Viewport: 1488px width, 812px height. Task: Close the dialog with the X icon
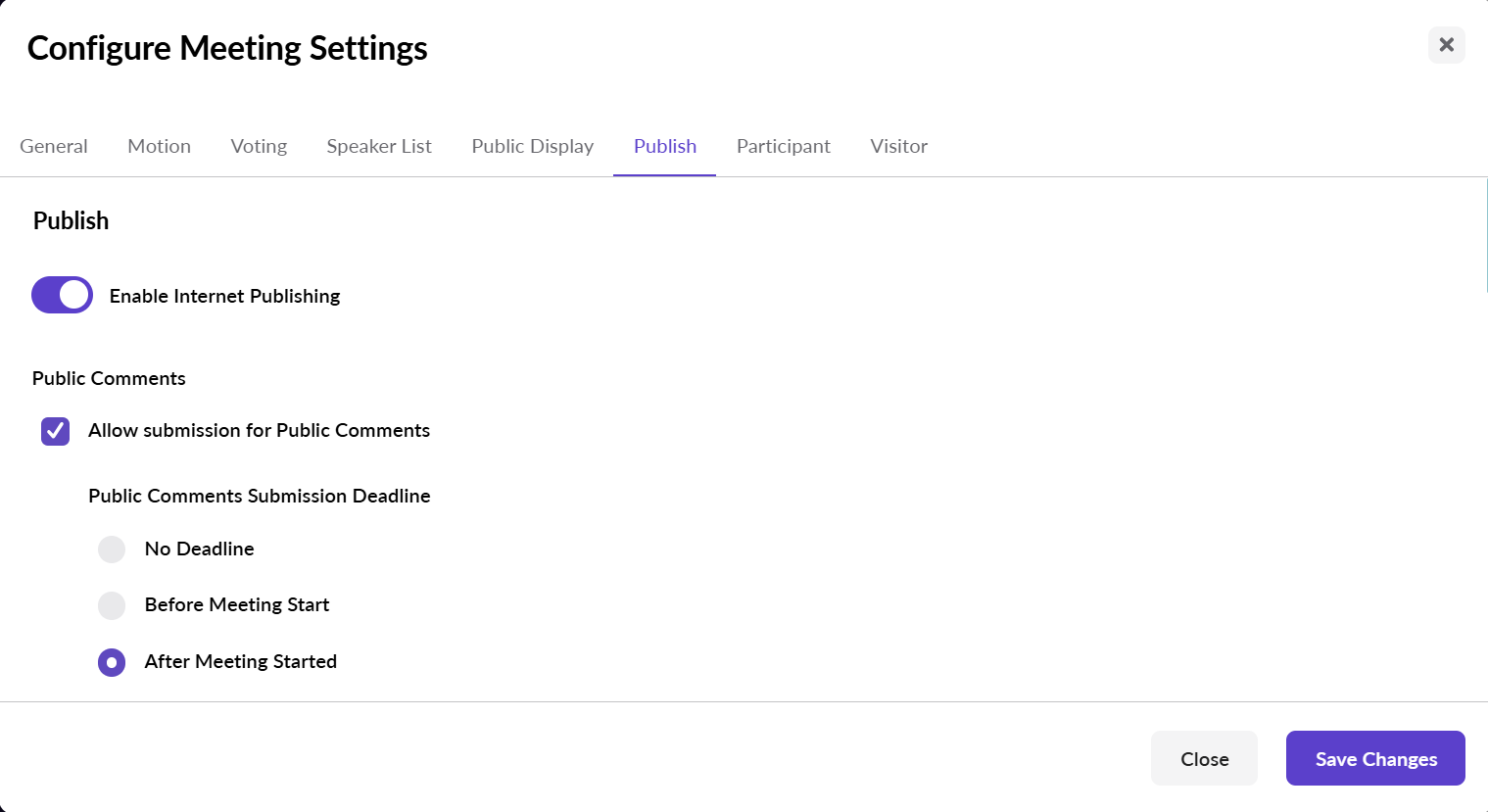[x=1446, y=45]
